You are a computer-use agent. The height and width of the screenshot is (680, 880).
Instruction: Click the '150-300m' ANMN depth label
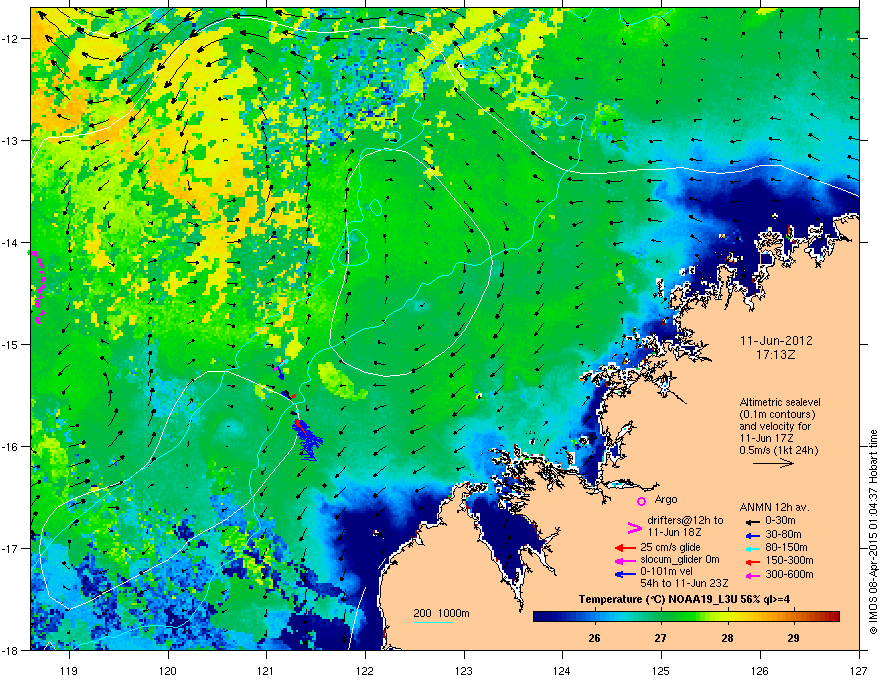pyautogui.click(x=789, y=560)
